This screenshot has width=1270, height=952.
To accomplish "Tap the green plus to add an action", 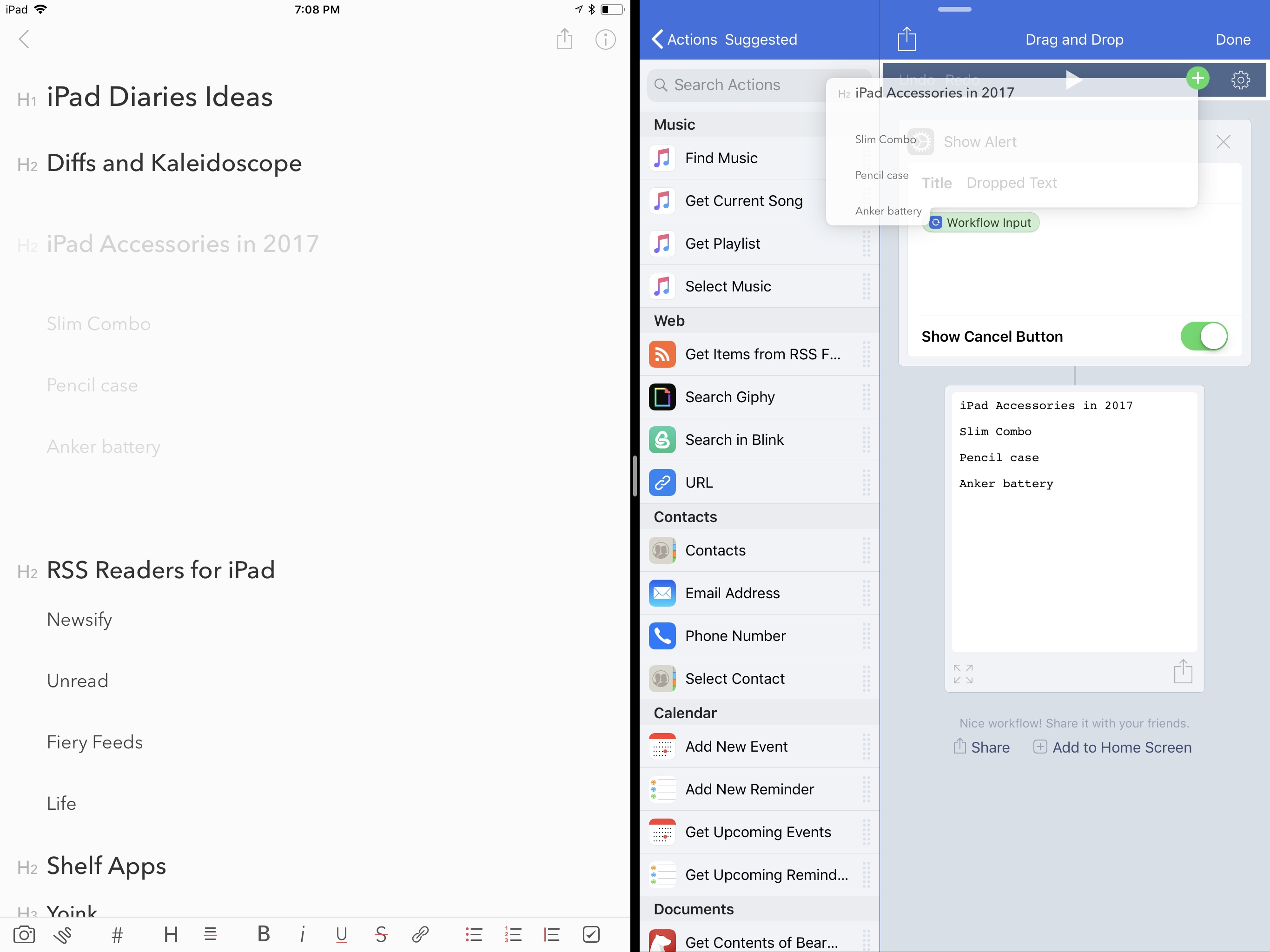I will pos(1198,79).
